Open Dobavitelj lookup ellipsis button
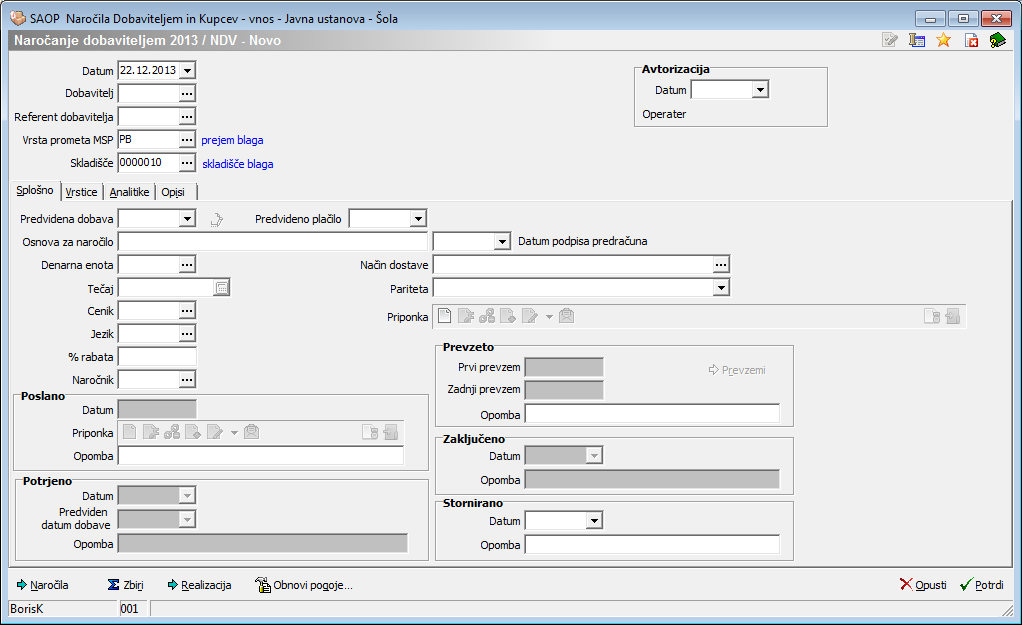The image size is (1022, 625). tap(187, 94)
